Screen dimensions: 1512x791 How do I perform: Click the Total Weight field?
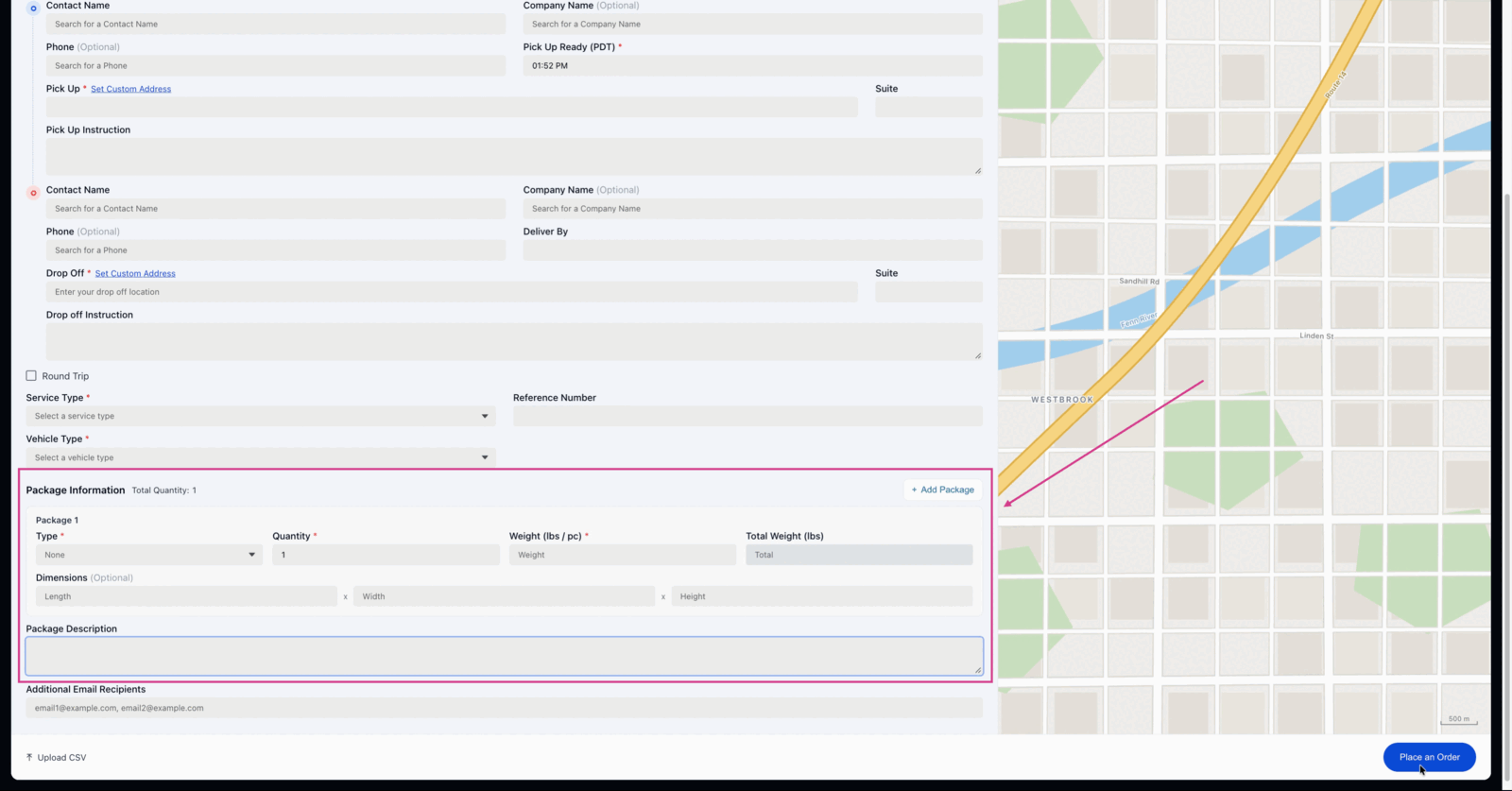(859, 555)
